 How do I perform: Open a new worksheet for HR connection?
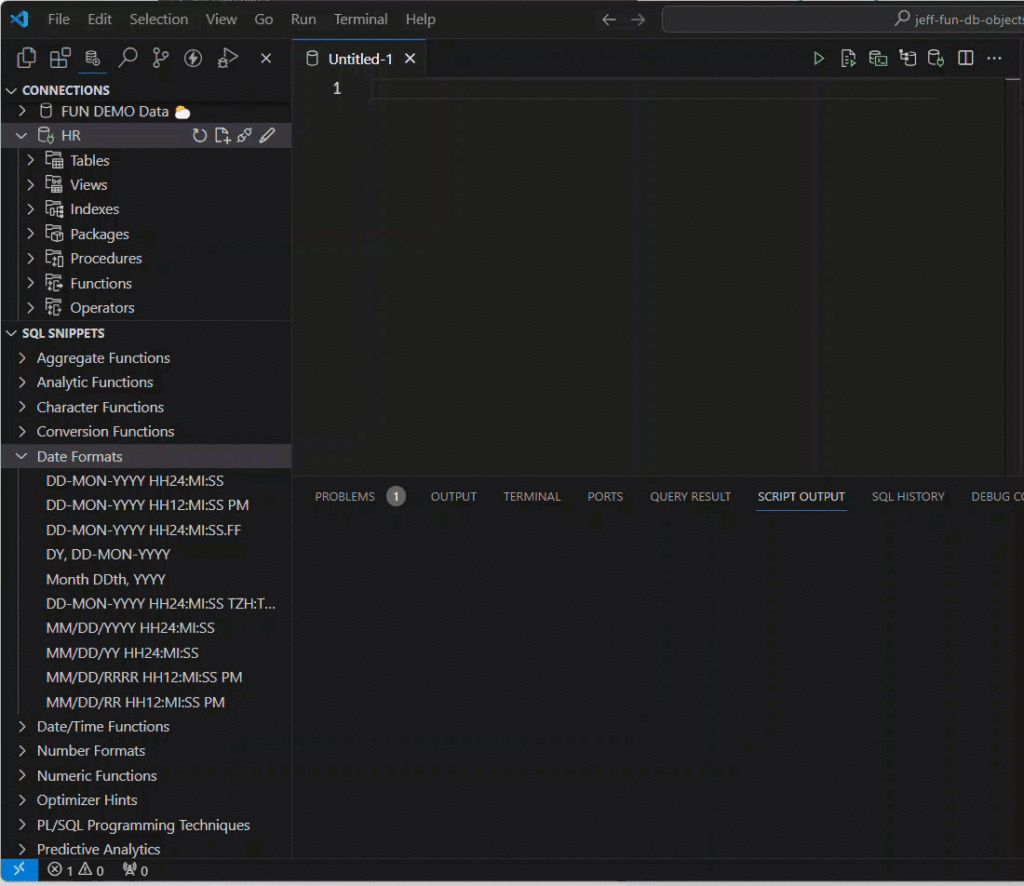[222, 135]
